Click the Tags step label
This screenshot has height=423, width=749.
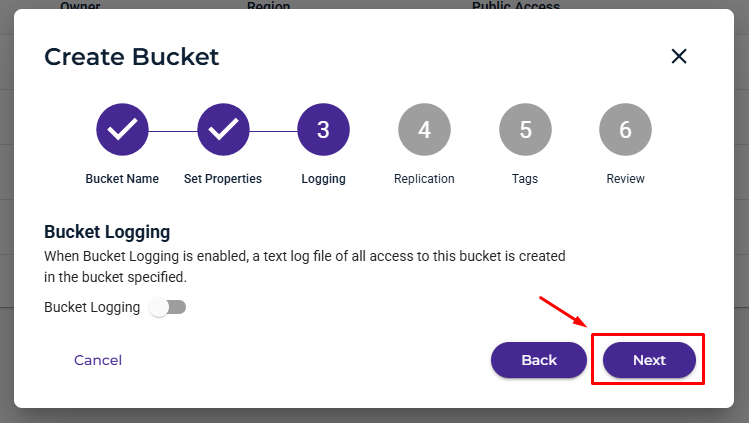(525, 179)
